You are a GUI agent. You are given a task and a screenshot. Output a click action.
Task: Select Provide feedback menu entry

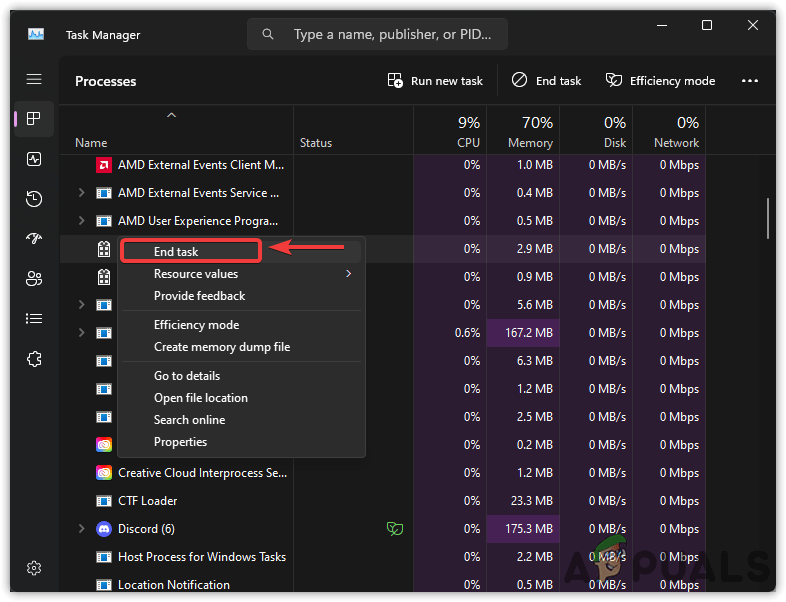[241, 296]
